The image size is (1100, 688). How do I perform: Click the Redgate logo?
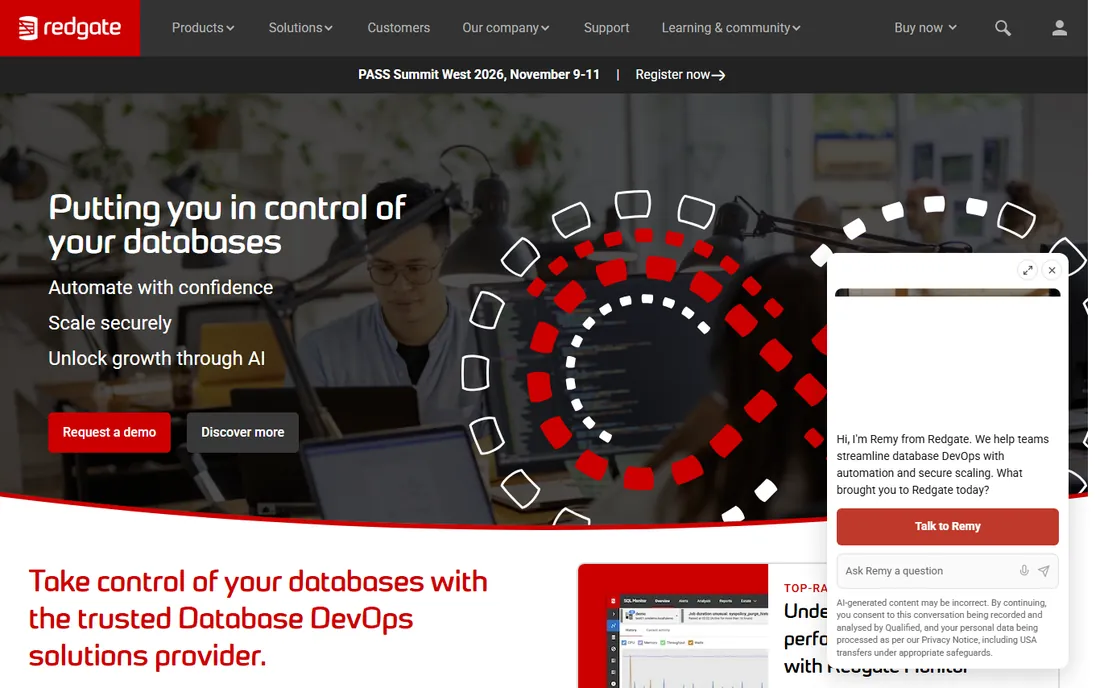[x=69, y=28]
